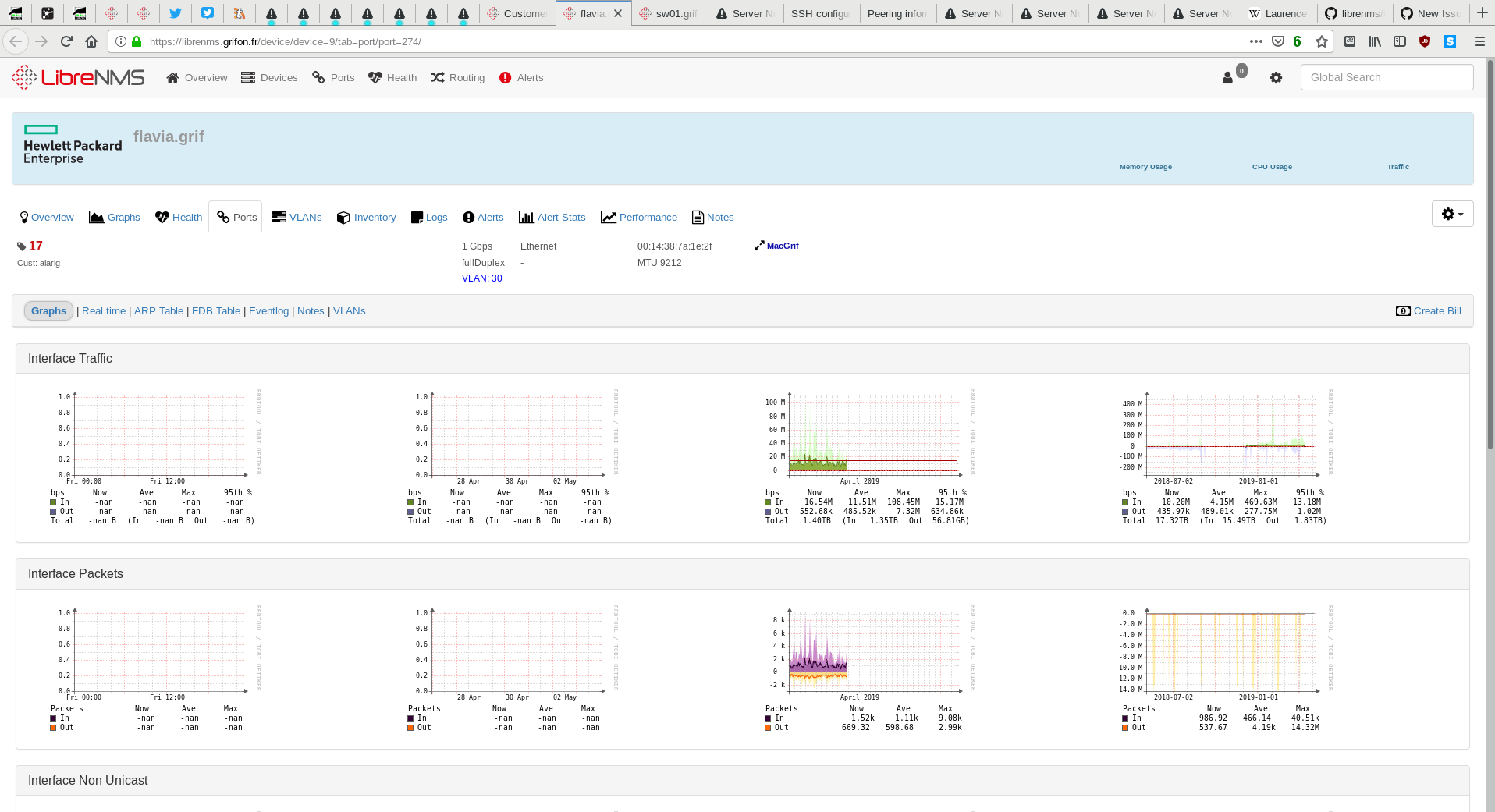This screenshot has width=1495, height=812.
Task: Select the green In legend swatch
Action: 768,502
